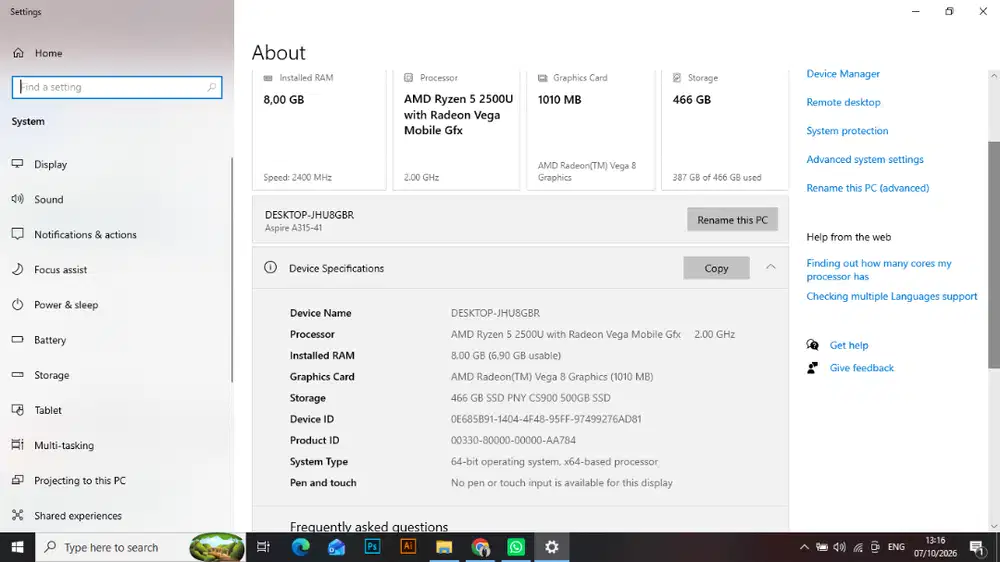Viewport: 1000px width, 562px height.
Task: Click the Give feedback person icon
Action: tap(812, 368)
